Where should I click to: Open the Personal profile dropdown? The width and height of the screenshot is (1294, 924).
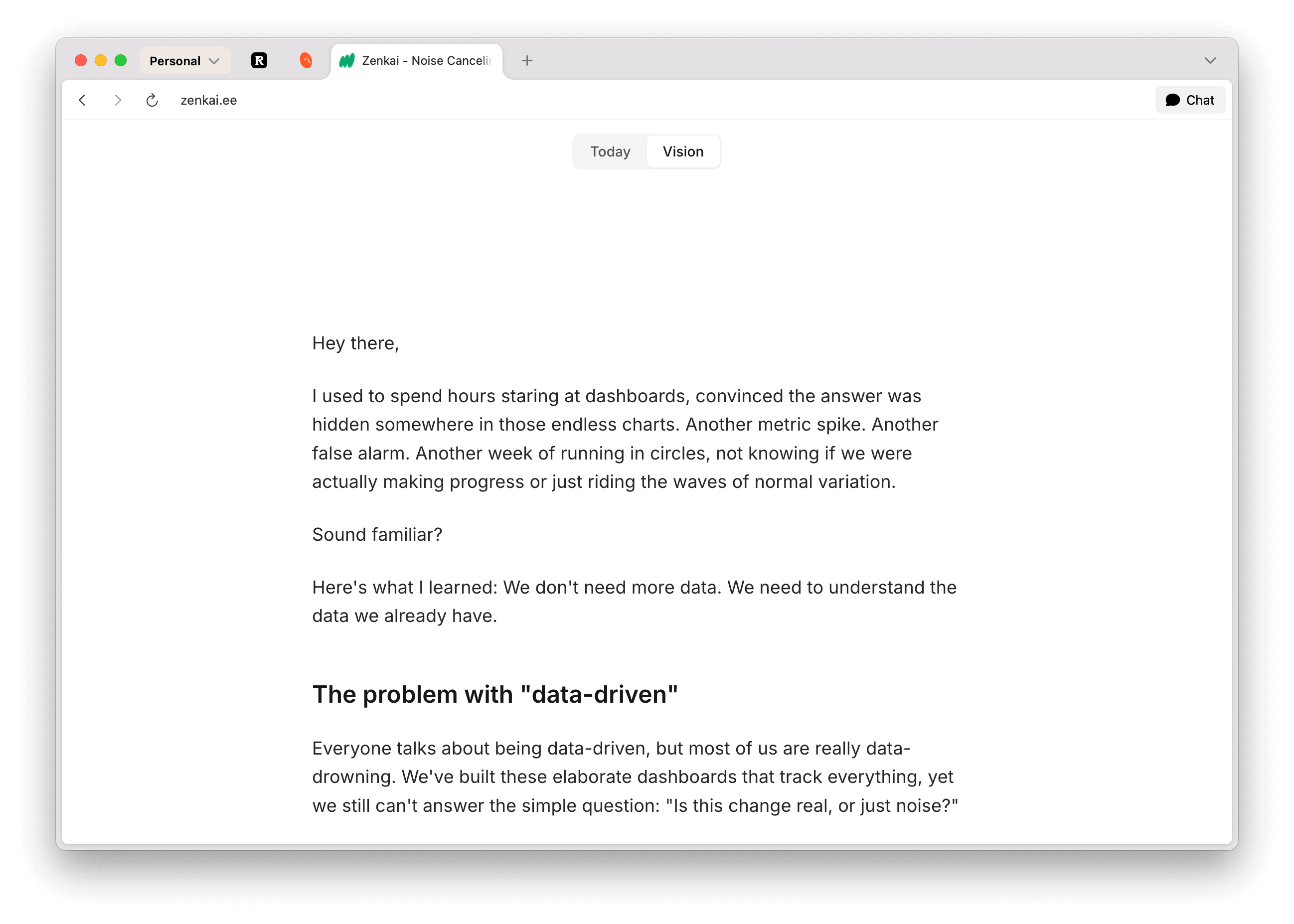184,61
